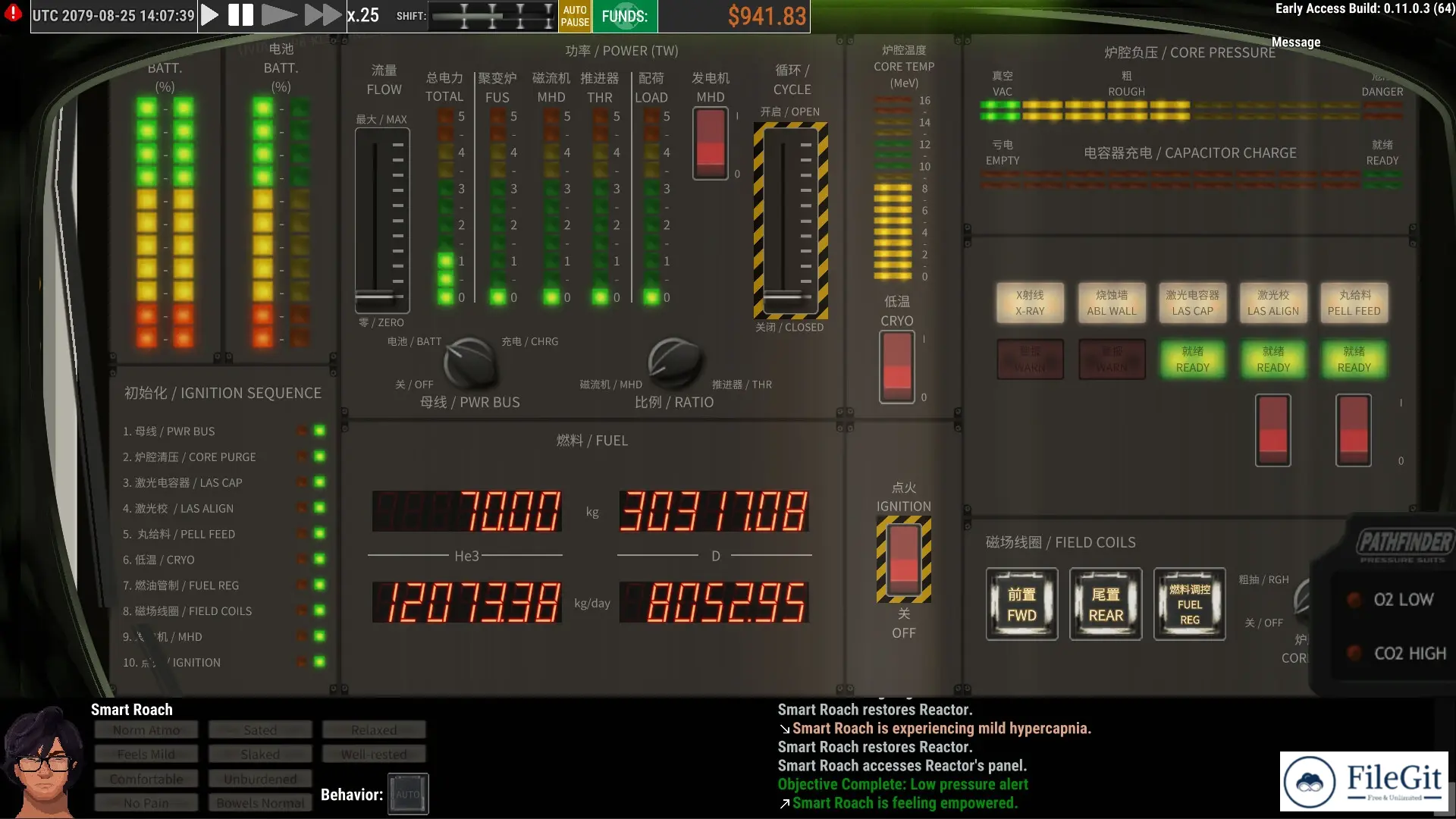Image resolution: width=1456 pixels, height=819 pixels.
Task: Click the funds amount $941.83
Action: [x=767, y=16]
